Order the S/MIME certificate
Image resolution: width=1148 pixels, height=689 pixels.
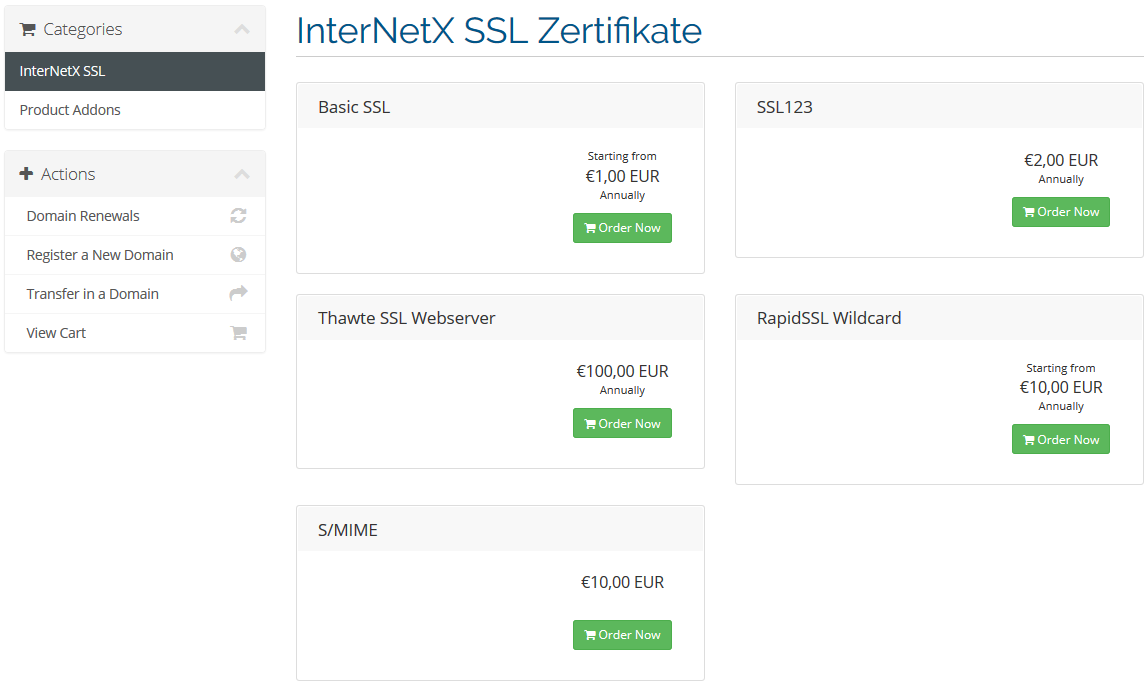[622, 635]
